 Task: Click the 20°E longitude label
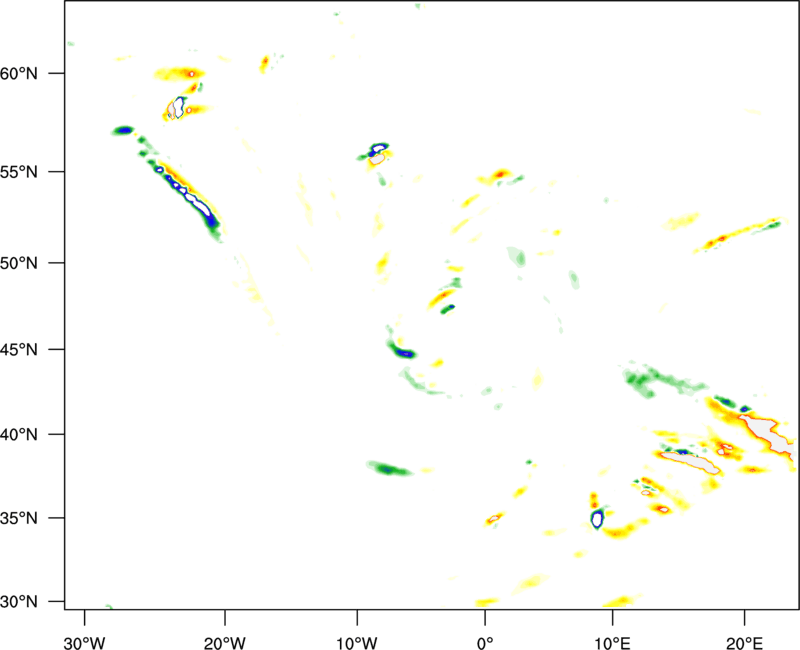point(744,643)
